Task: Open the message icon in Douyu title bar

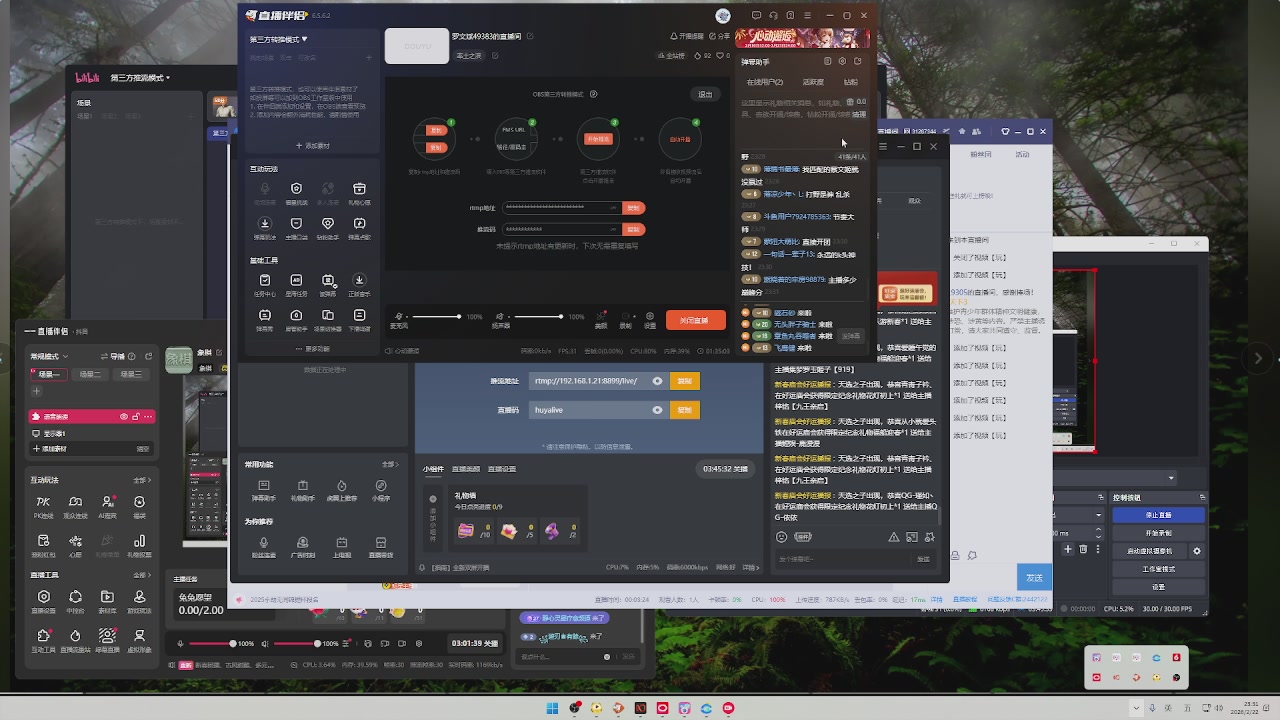Action: coord(756,16)
